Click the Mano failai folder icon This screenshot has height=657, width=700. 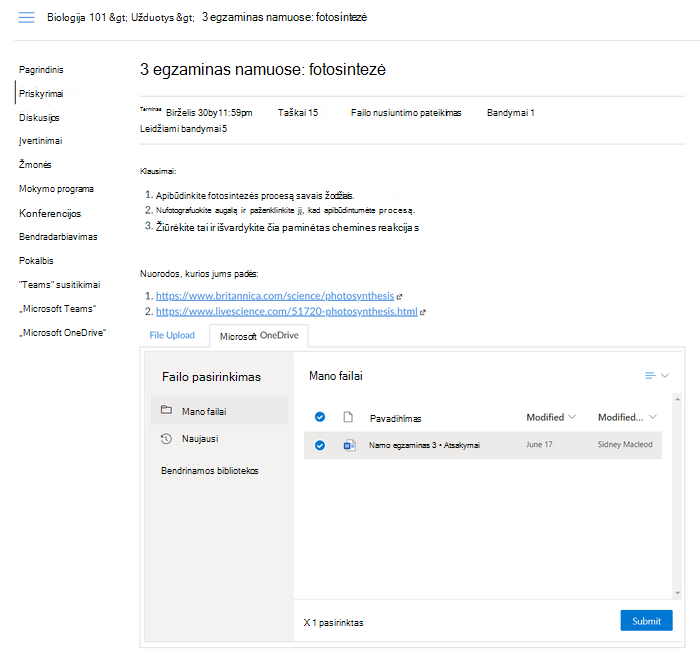point(166,410)
